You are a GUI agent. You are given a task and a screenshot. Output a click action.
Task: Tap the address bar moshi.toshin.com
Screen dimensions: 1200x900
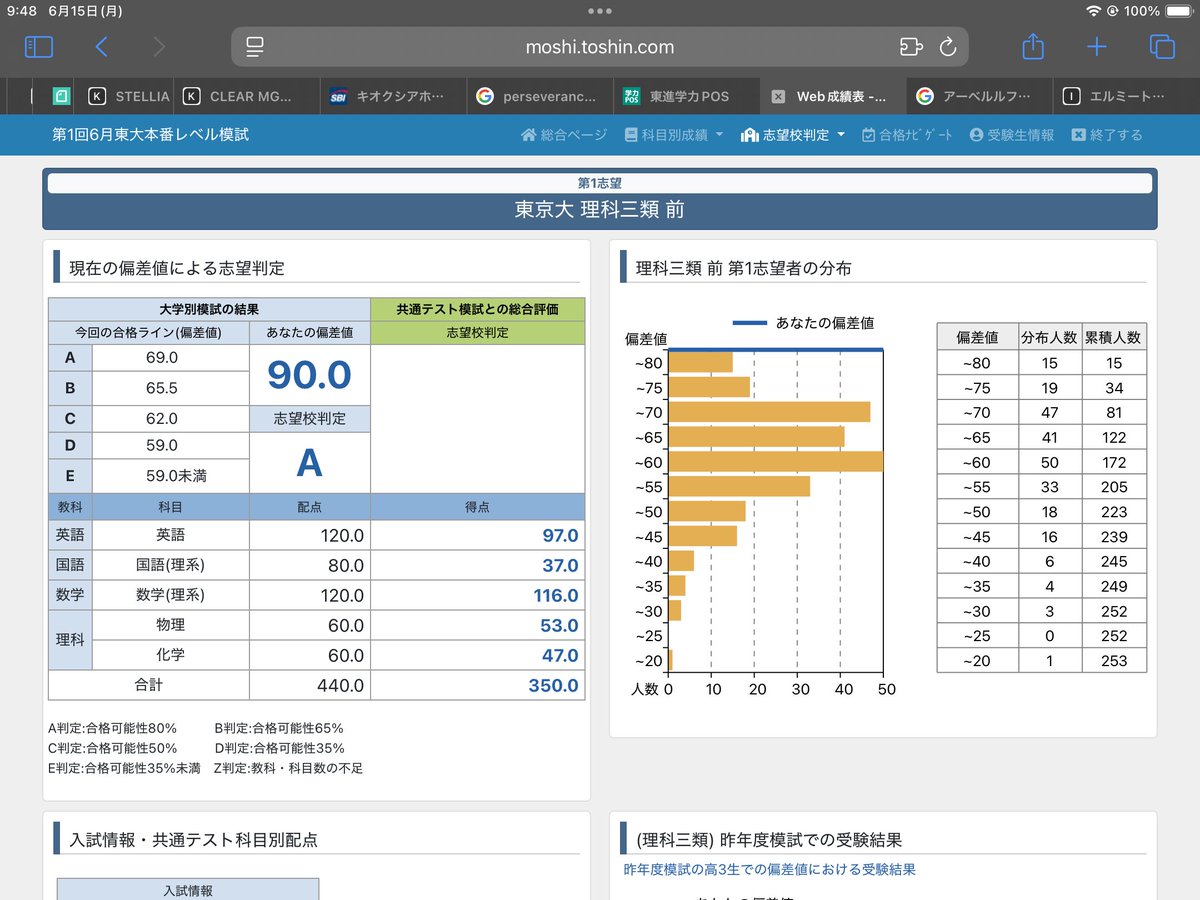click(x=600, y=47)
